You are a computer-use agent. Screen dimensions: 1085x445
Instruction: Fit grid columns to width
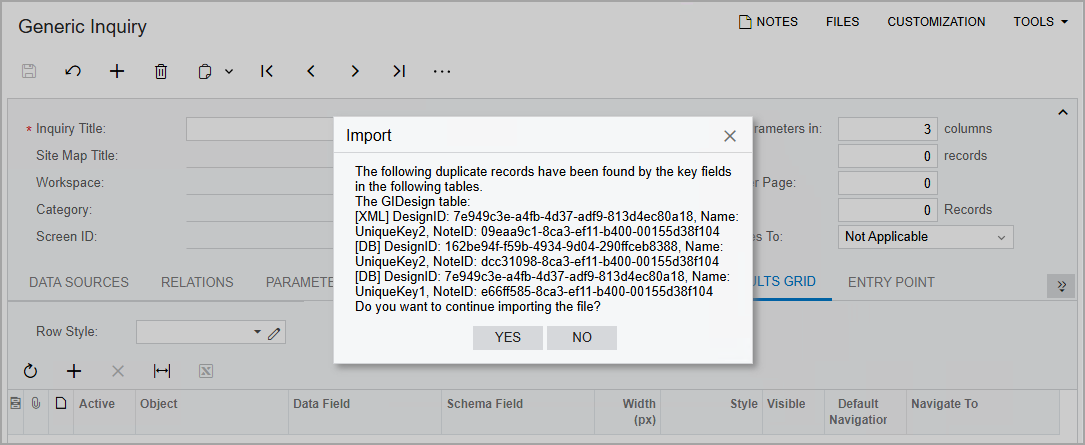(x=162, y=371)
